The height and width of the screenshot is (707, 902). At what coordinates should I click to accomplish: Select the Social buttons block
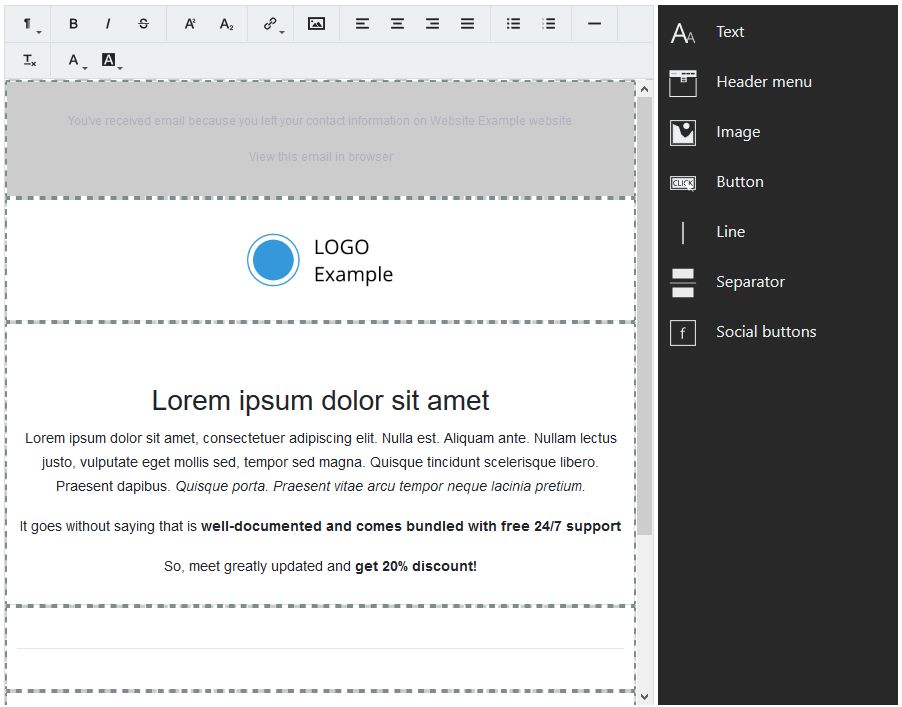pos(765,332)
